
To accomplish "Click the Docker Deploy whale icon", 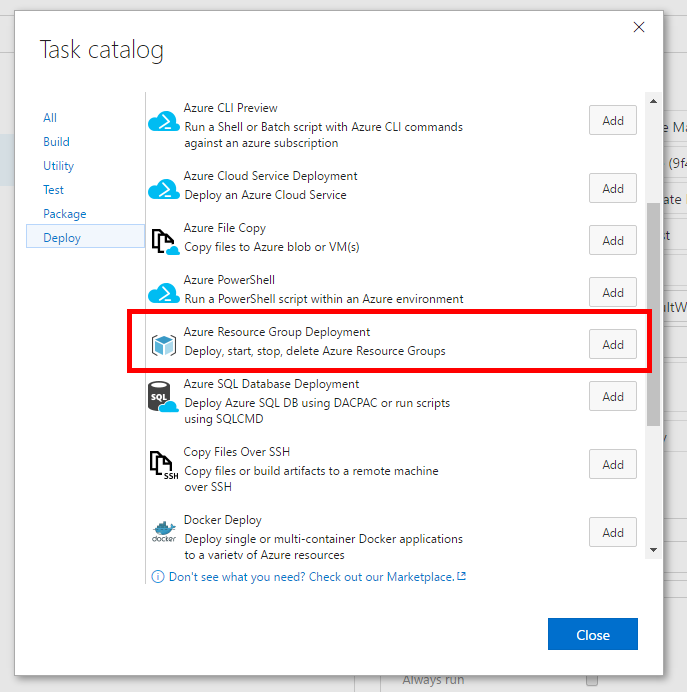I will (164, 532).
